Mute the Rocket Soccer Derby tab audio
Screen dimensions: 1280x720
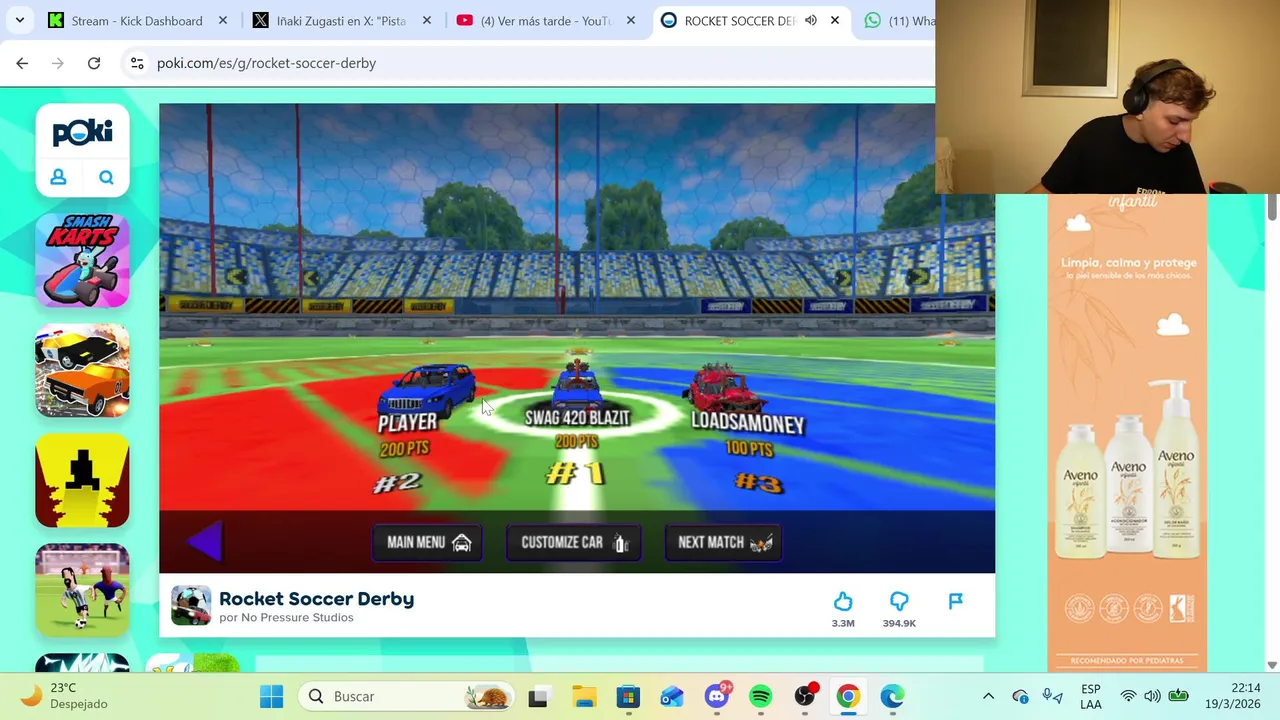click(x=810, y=20)
